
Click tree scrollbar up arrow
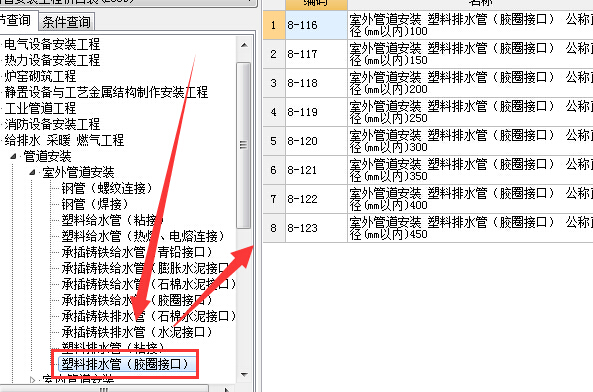[x=244, y=45]
